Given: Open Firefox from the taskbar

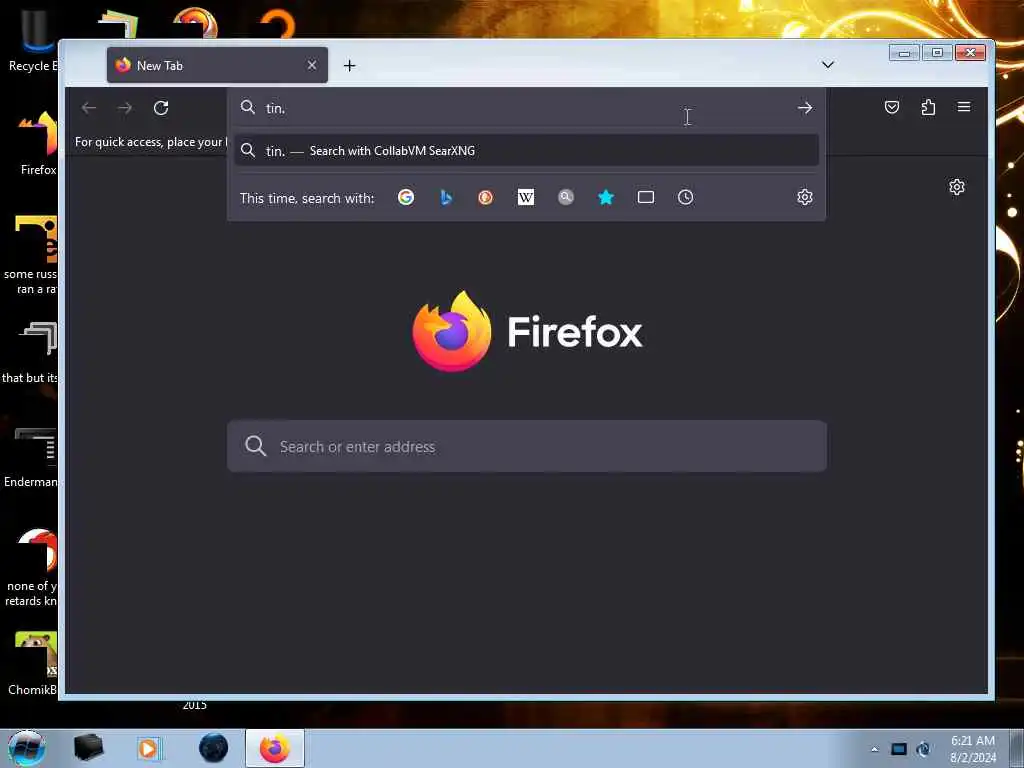Looking at the screenshot, I should [275, 748].
